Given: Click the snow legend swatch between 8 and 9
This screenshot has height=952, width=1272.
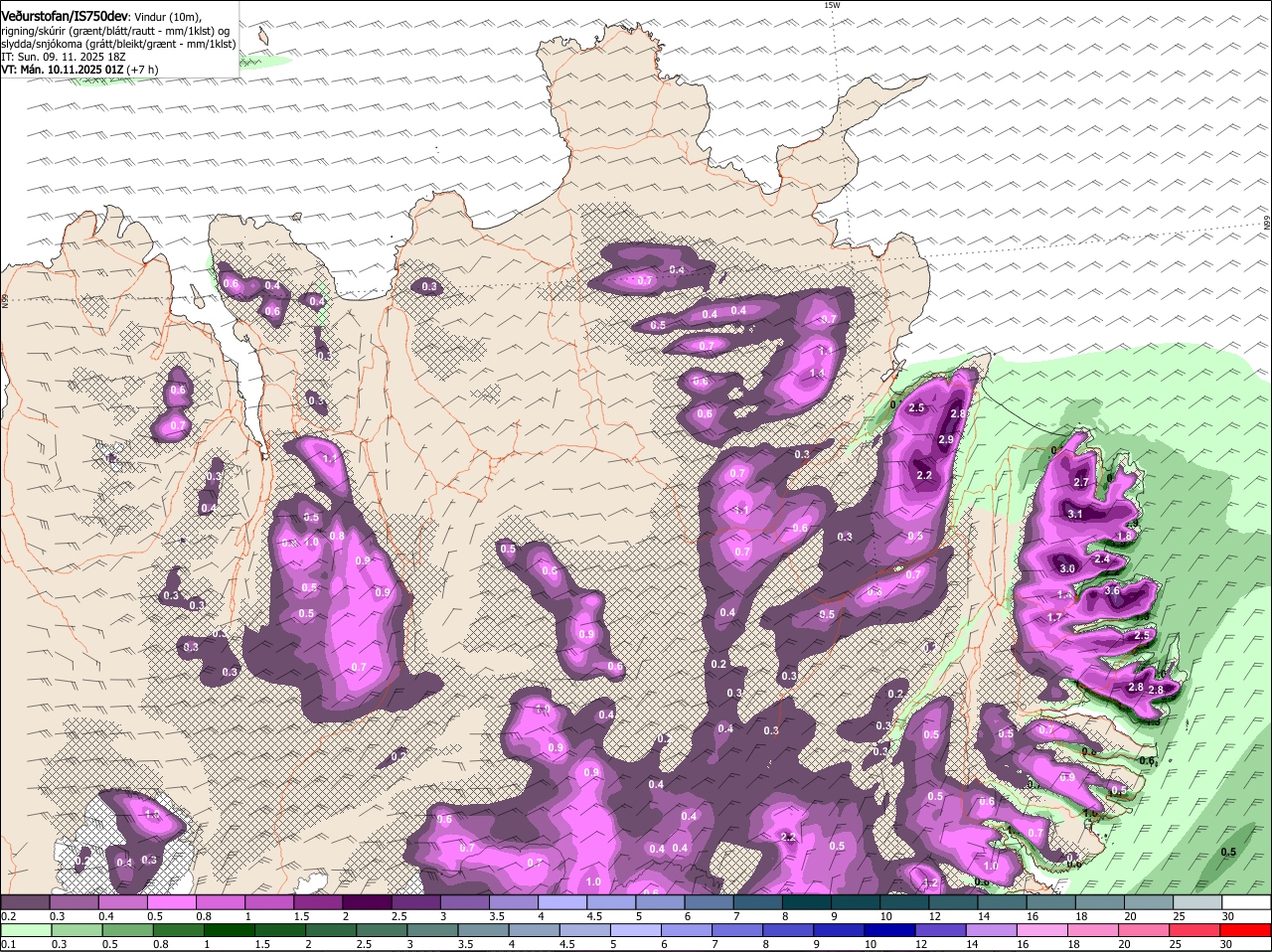Looking at the screenshot, I should tap(808, 901).
